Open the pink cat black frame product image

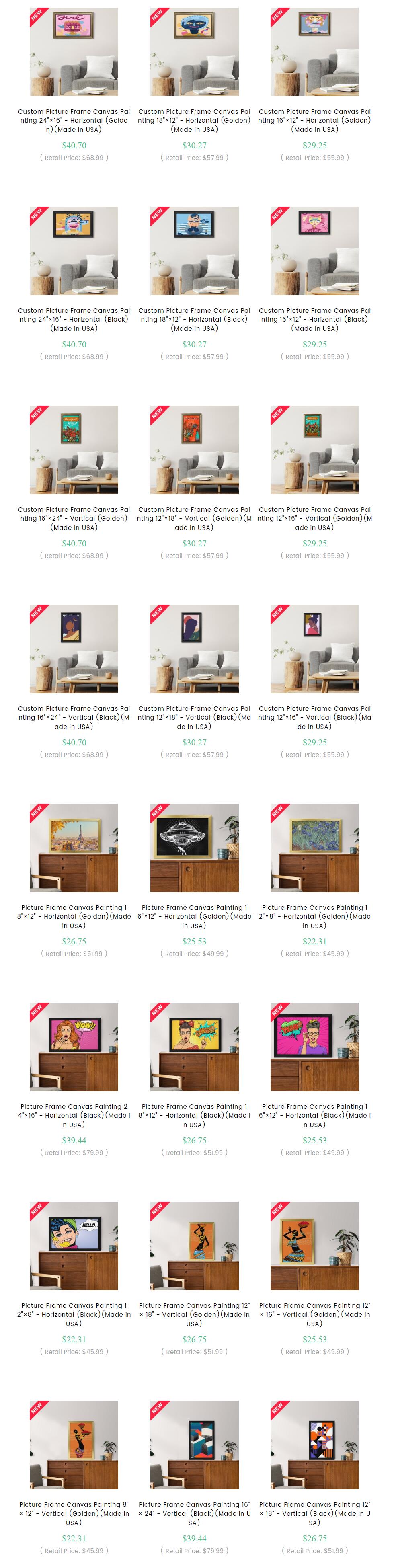314,251
